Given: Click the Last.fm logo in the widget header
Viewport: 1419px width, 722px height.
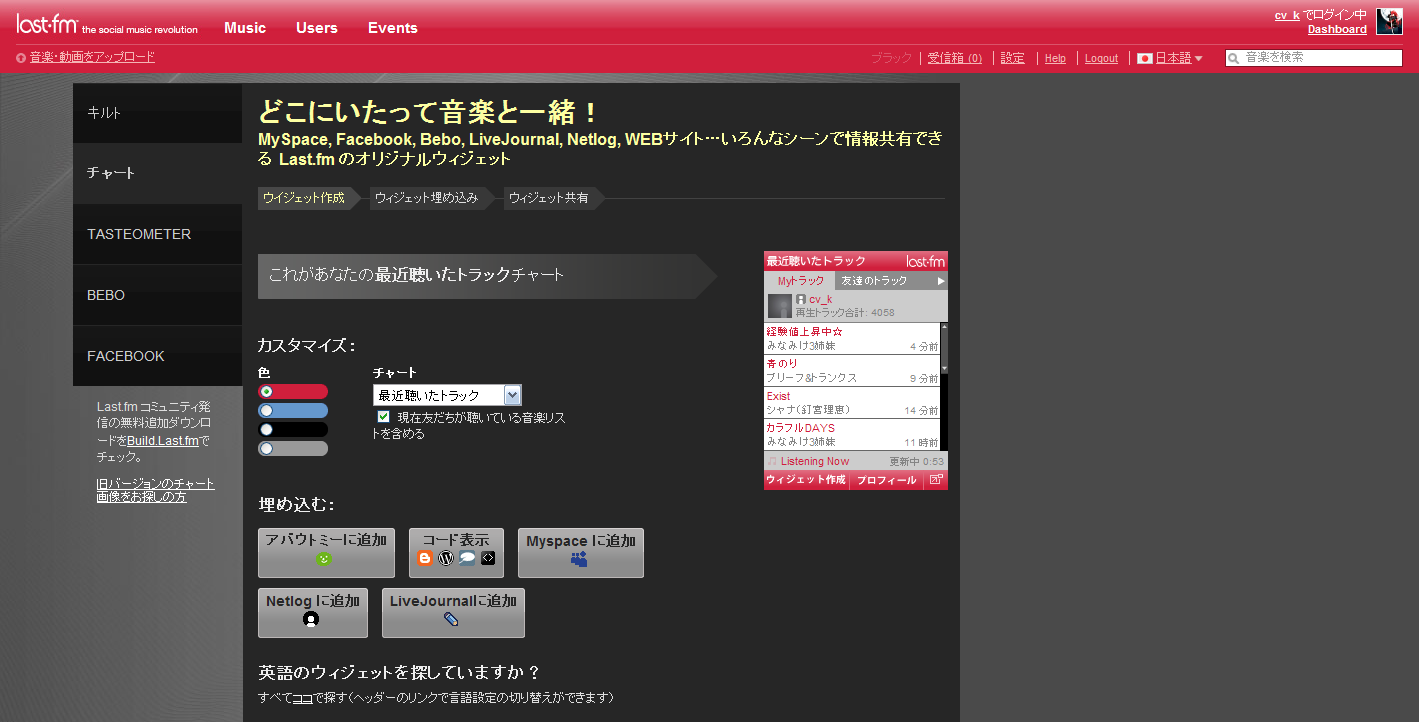Looking at the screenshot, I should (x=925, y=261).
